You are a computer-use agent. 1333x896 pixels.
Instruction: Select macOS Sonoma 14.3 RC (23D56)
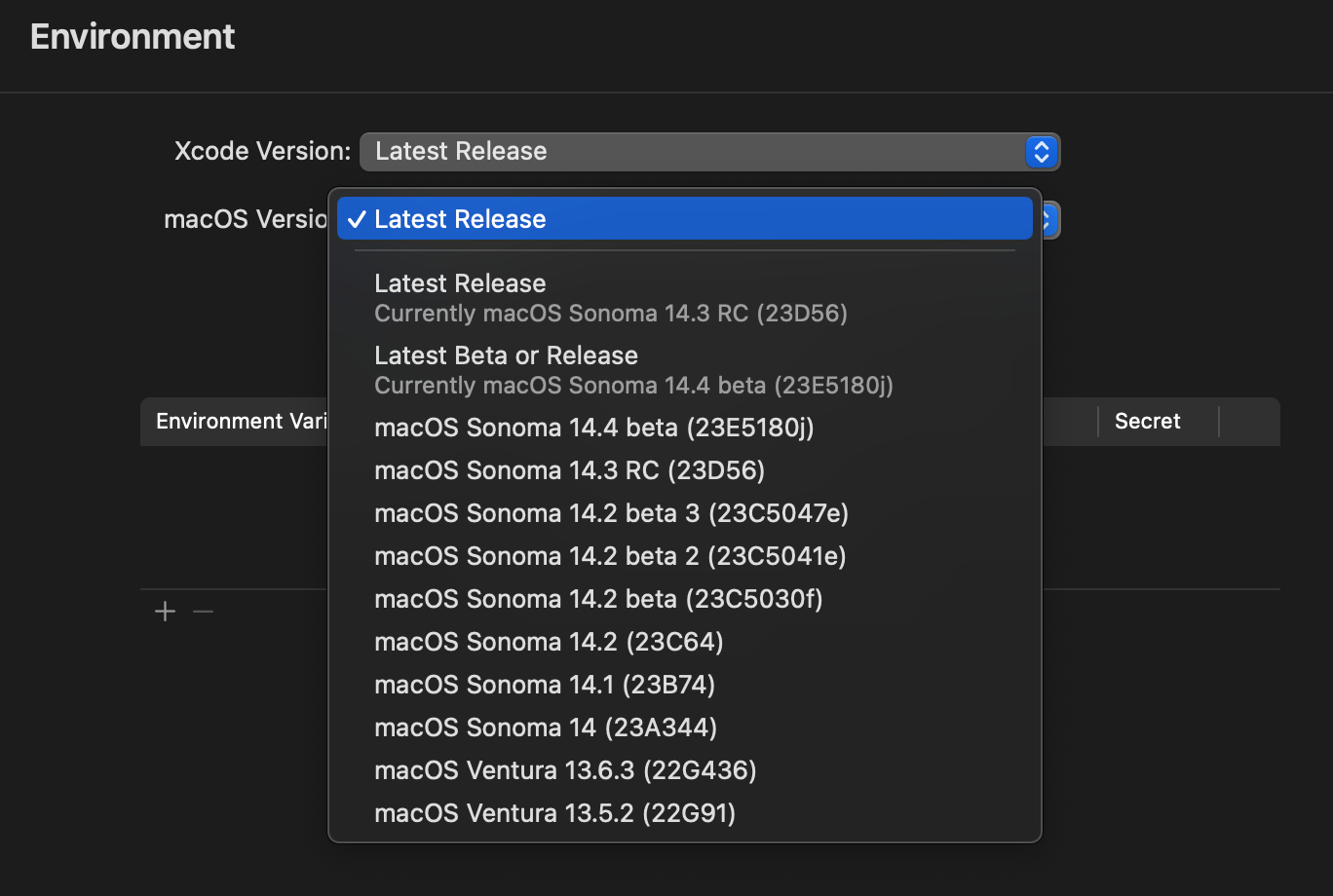(685, 470)
